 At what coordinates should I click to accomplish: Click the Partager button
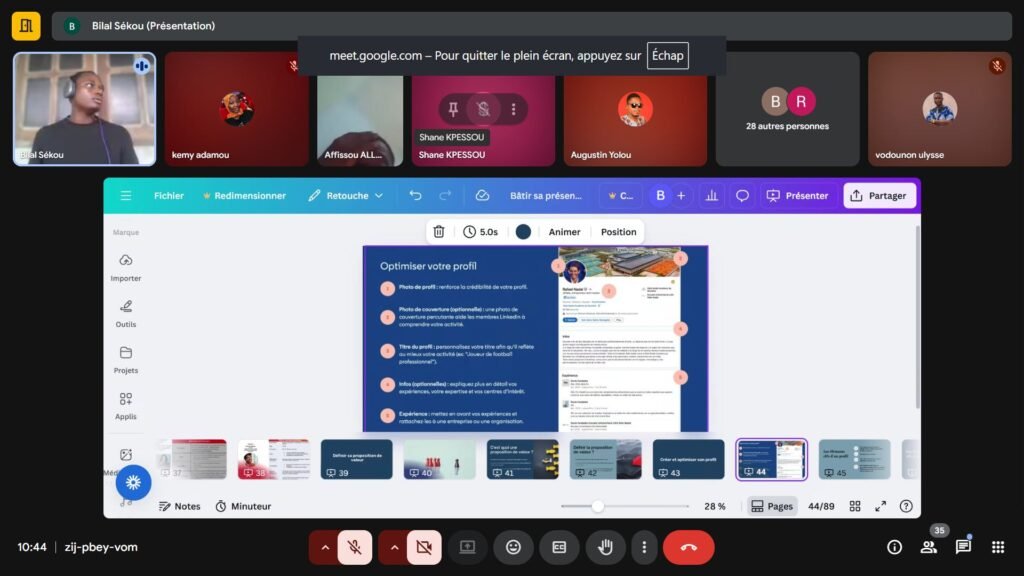coord(878,196)
